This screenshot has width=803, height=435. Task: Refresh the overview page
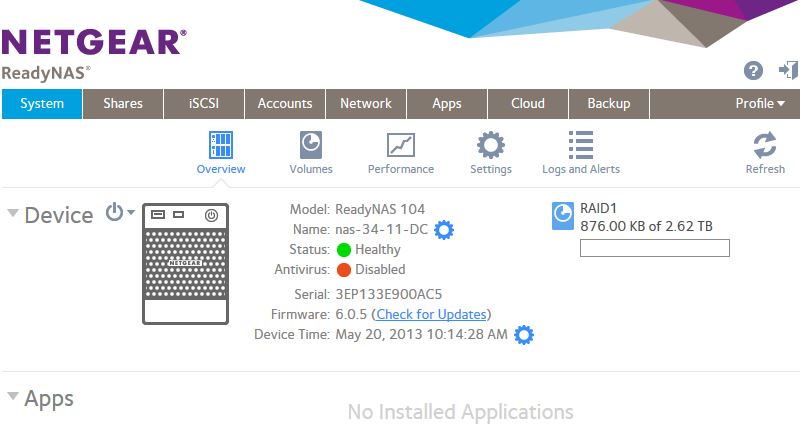pyautogui.click(x=765, y=153)
